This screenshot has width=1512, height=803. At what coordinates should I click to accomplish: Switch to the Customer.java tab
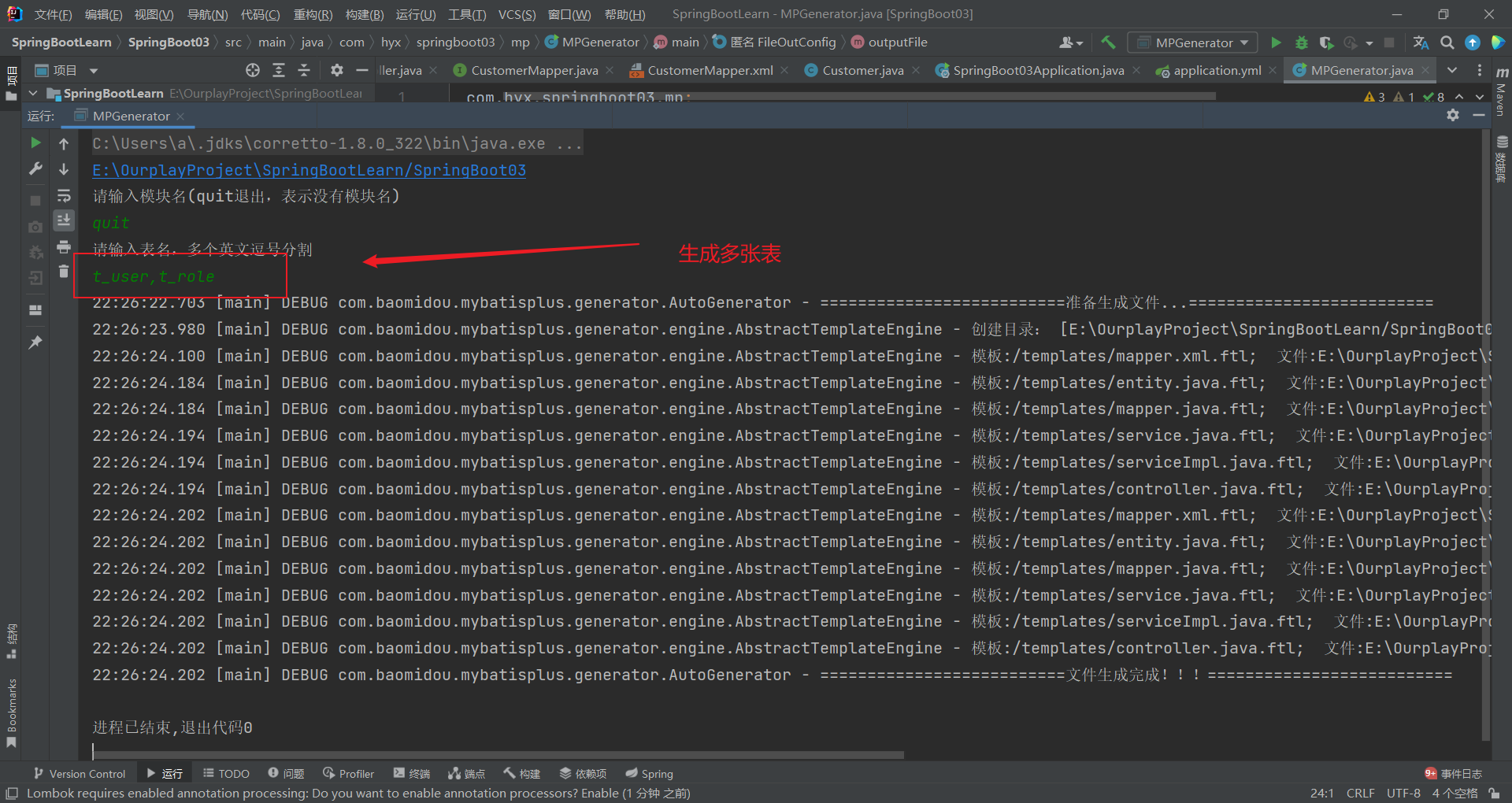(862, 70)
